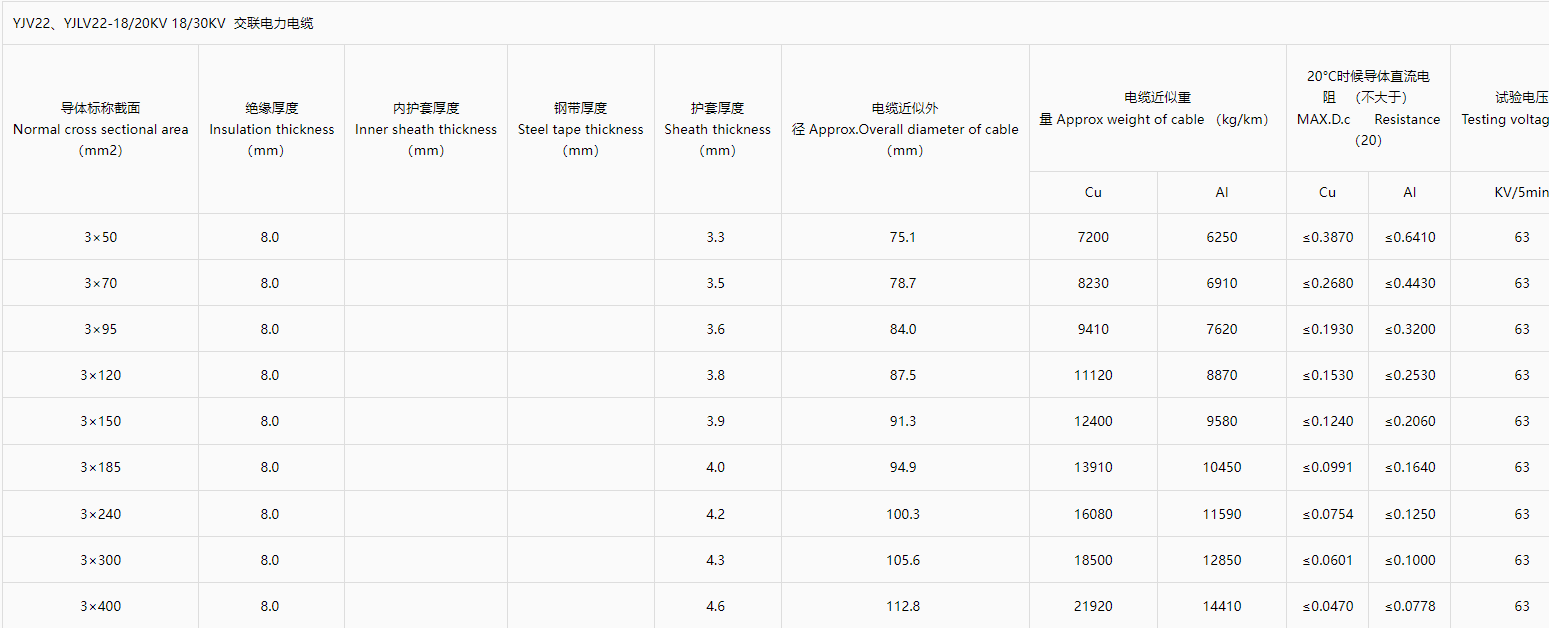Select the ≤0.1000 aluminium resistance cell
The width and height of the screenshot is (1549, 628).
pos(1410,560)
